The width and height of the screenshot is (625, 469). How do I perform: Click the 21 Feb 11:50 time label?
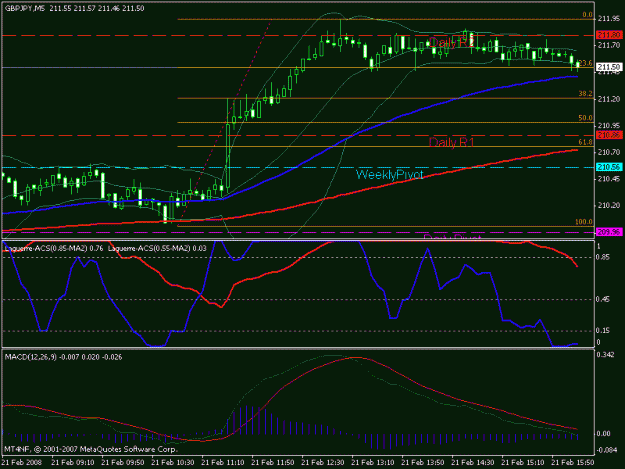[273, 462]
